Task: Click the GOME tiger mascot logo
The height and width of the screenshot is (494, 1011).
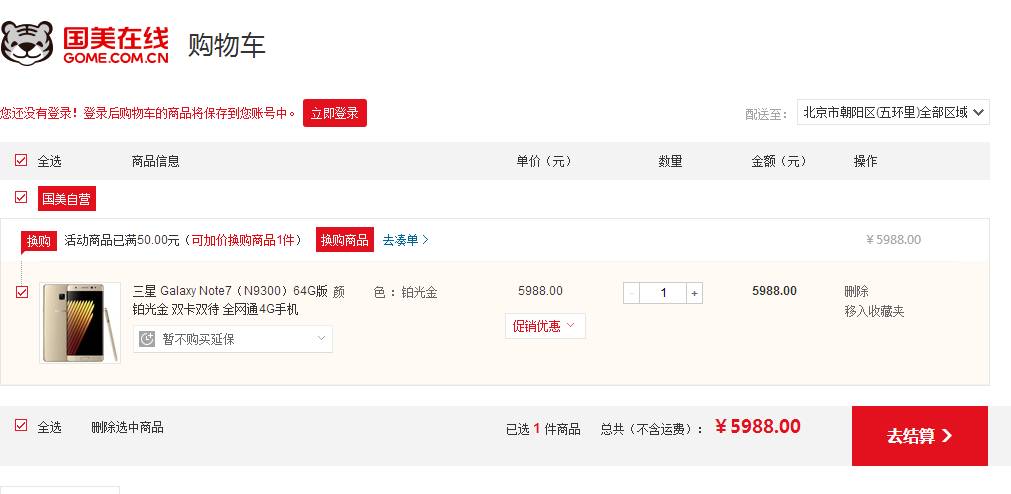Action: coord(26,43)
